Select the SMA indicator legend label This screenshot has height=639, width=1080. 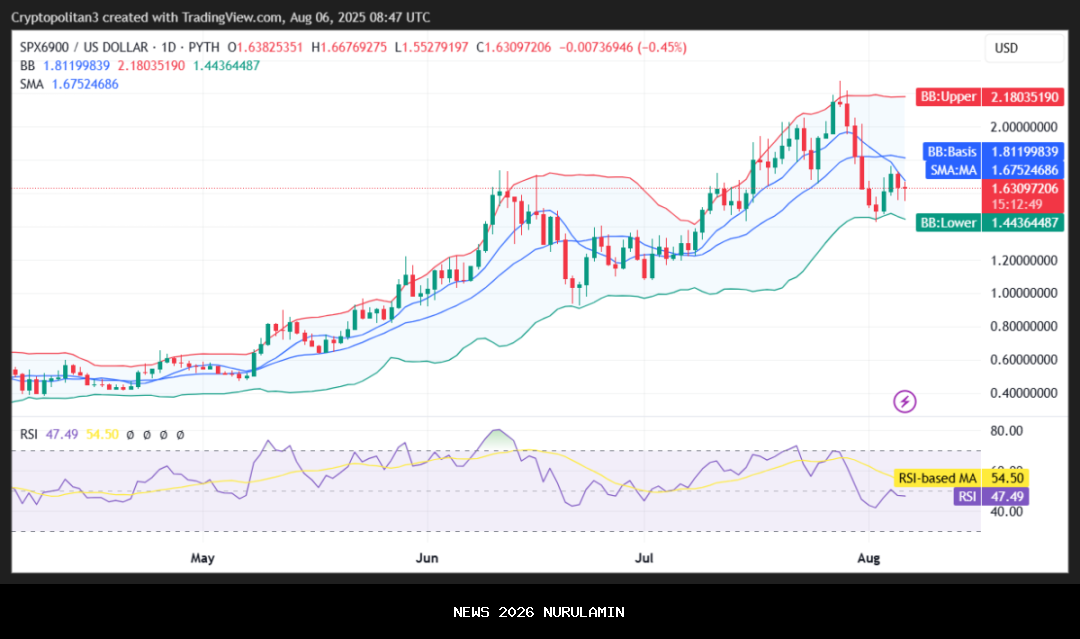tap(31, 84)
